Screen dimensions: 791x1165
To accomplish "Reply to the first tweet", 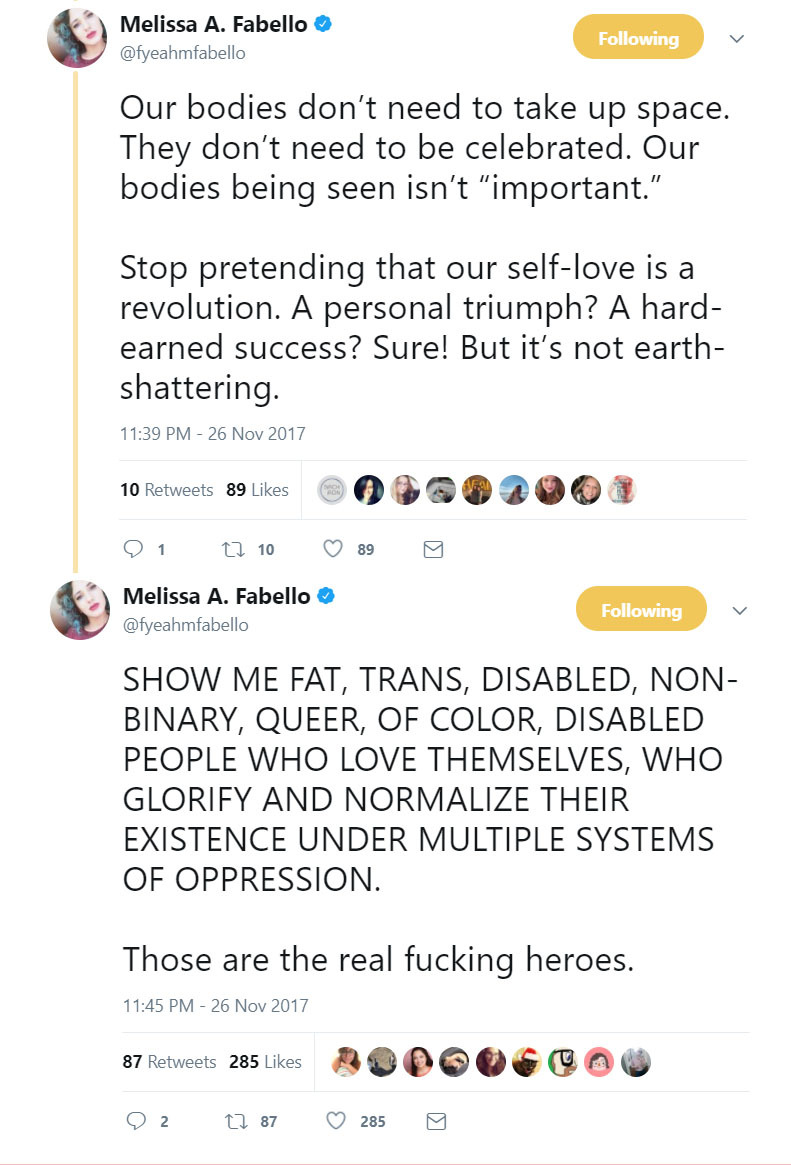I will click(132, 549).
